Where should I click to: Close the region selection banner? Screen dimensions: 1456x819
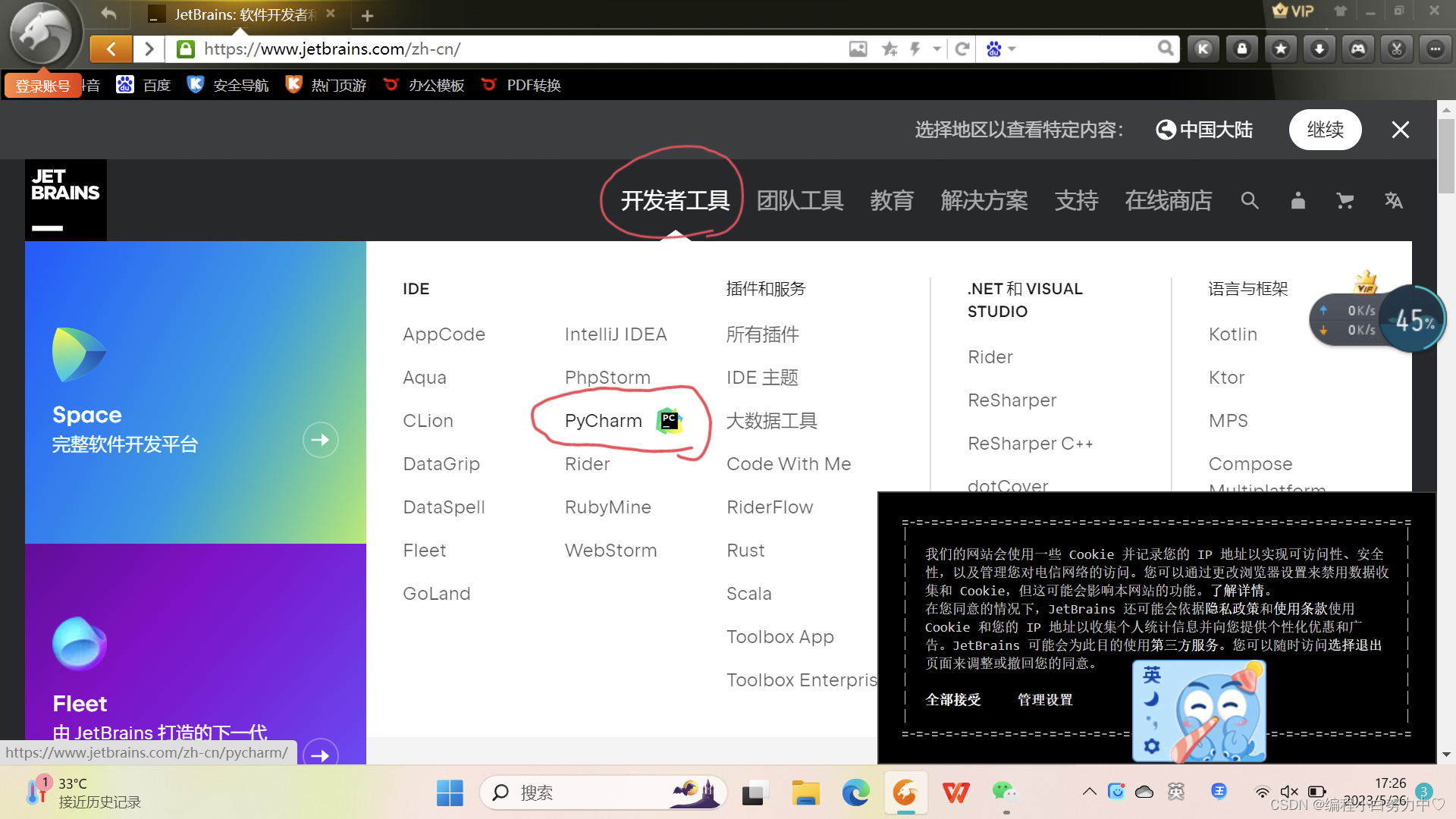click(1401, 130)
